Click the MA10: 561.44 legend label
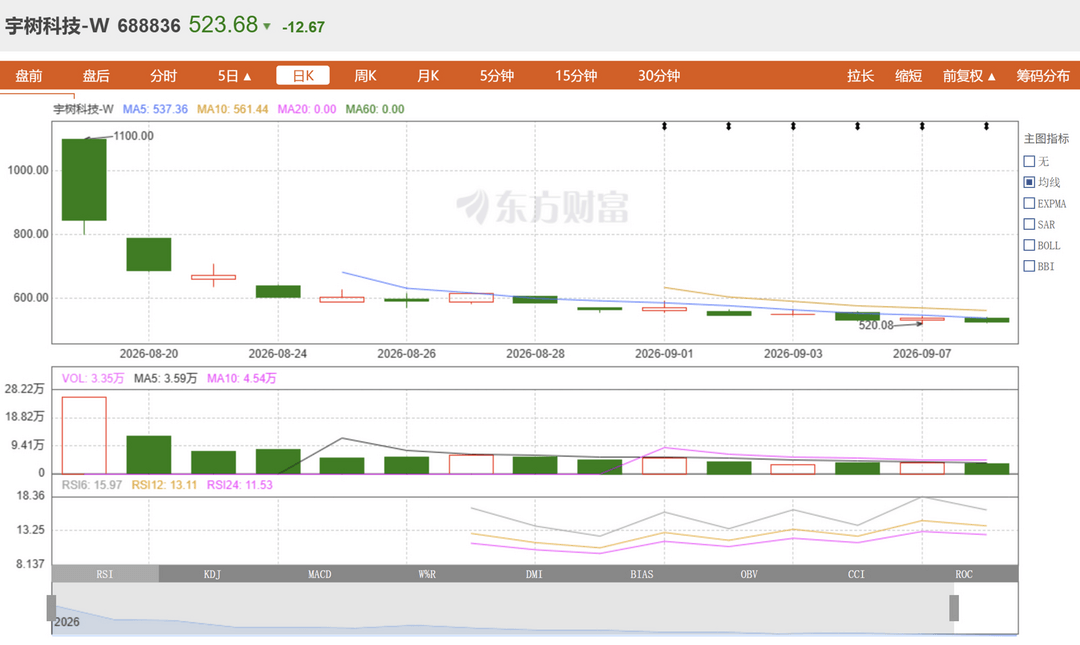Image resolution: width=1080 pixels, height=645 pixels. [233, 109]
